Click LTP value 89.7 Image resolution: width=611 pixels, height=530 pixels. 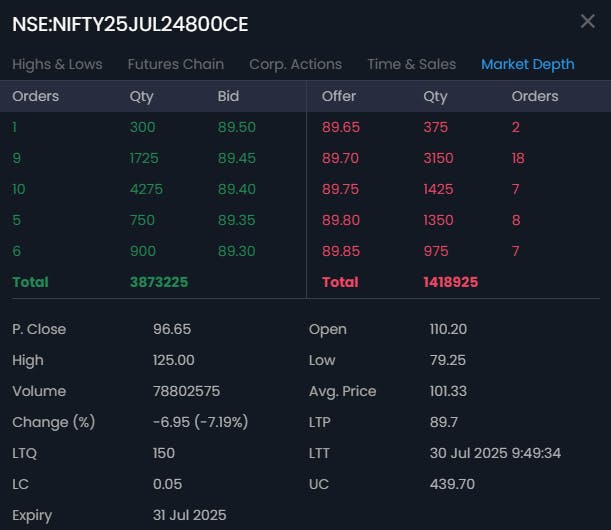[444, 422]
